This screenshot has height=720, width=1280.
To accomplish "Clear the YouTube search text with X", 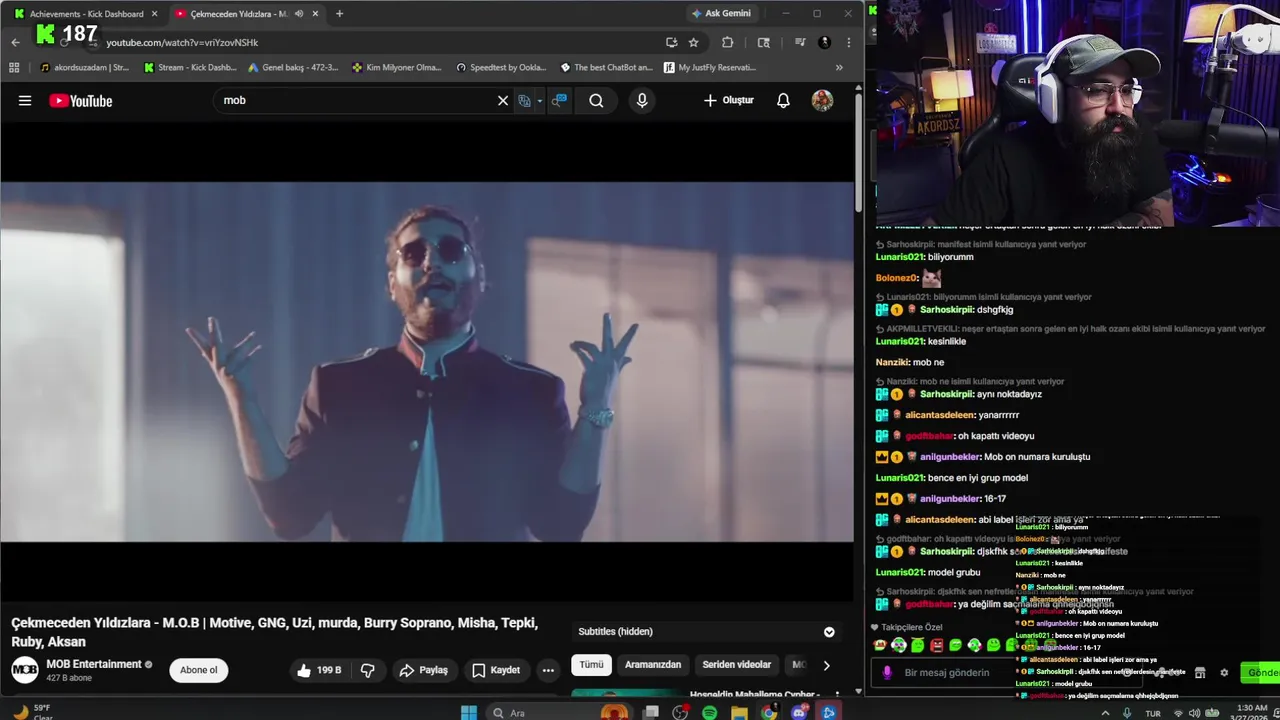I will (503, 100).
